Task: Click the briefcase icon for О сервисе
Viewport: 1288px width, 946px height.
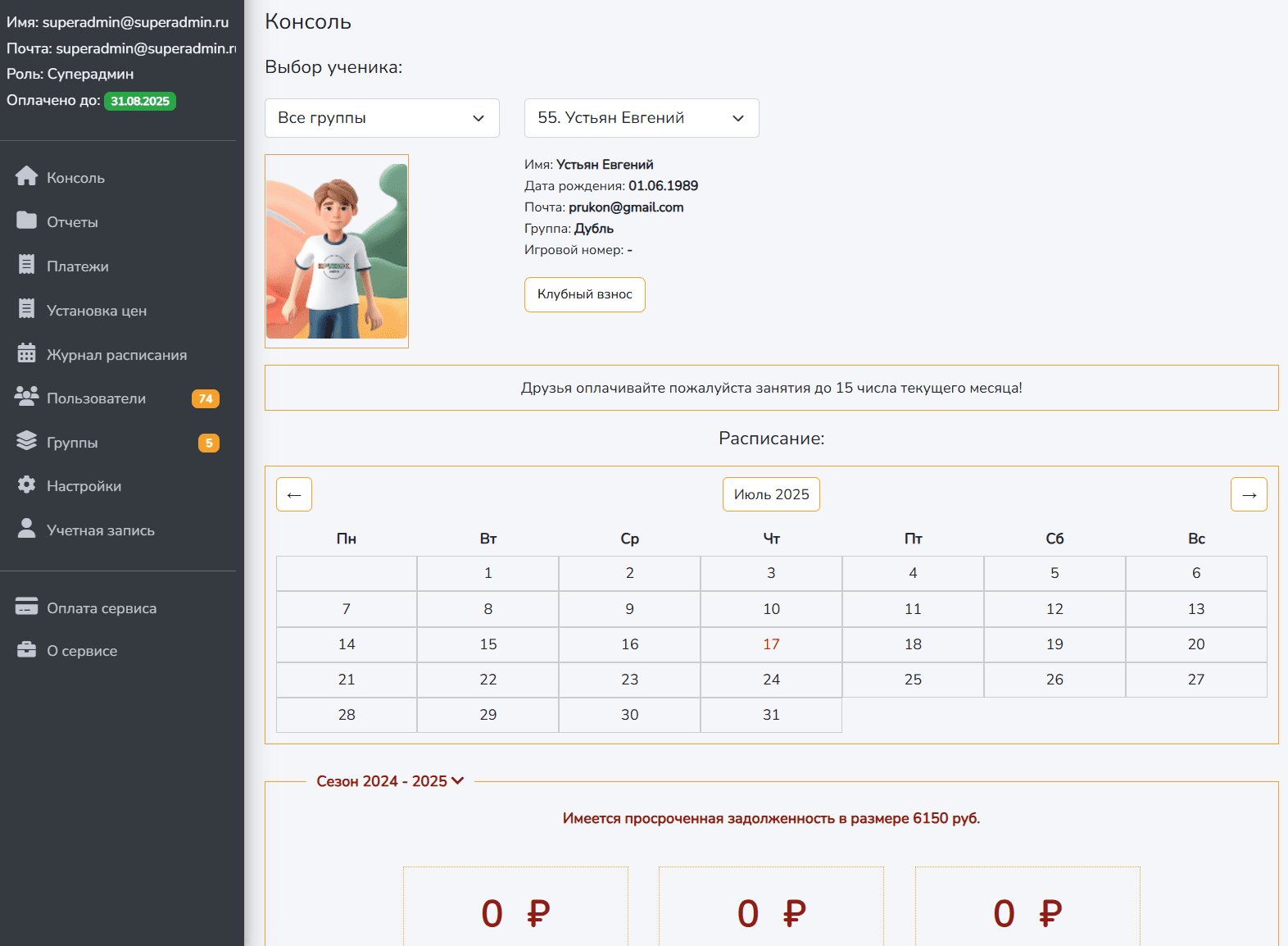Action: coord(26,650)
